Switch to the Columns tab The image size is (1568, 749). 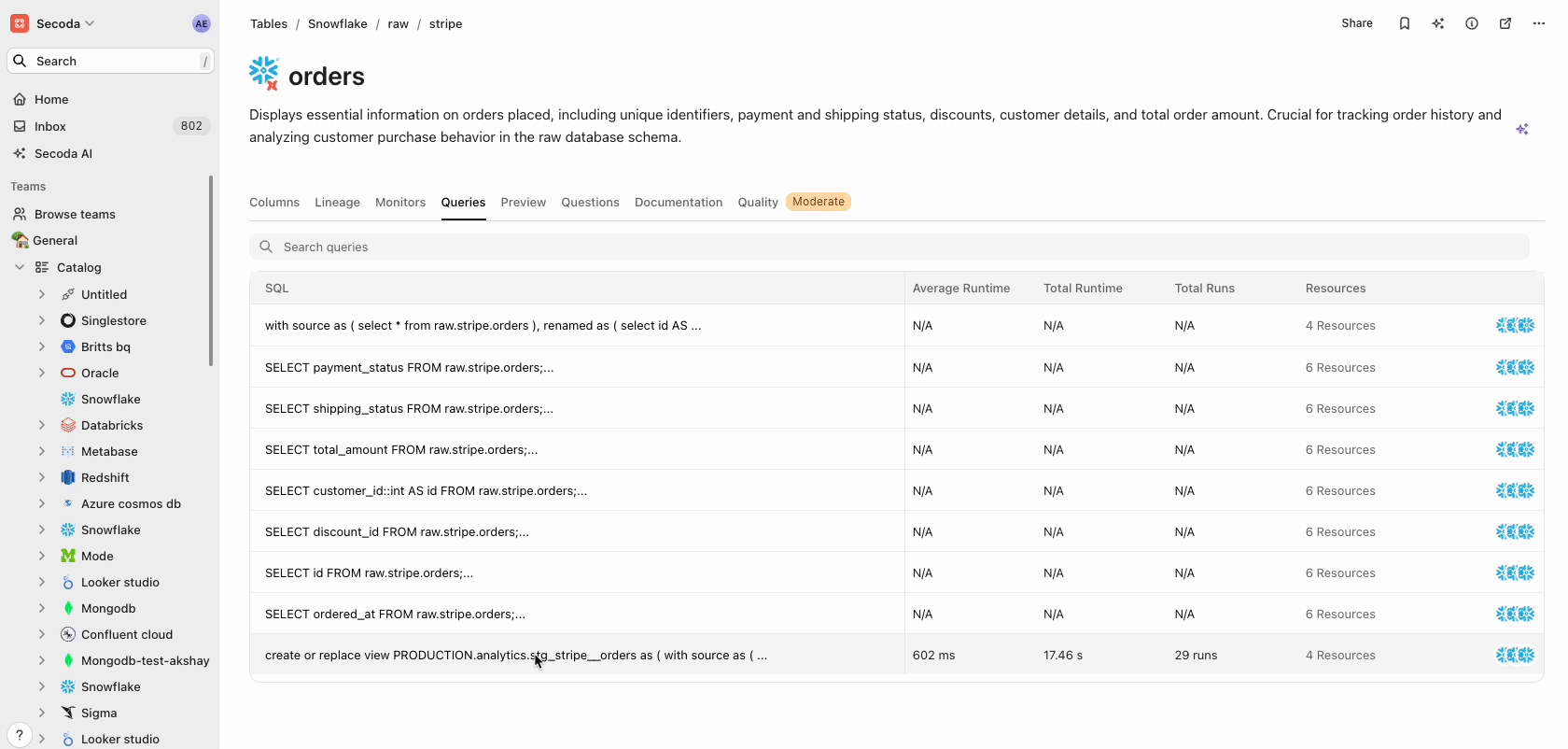274,202
